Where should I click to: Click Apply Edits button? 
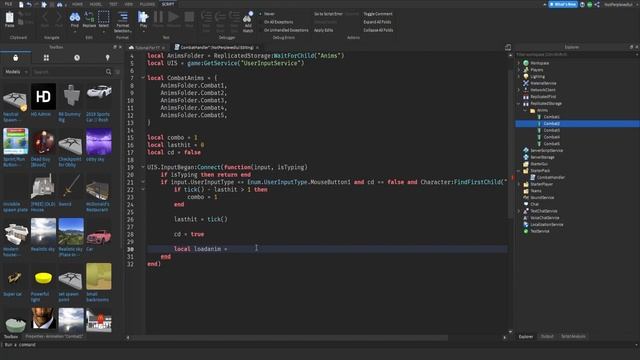tap(323, 30)
